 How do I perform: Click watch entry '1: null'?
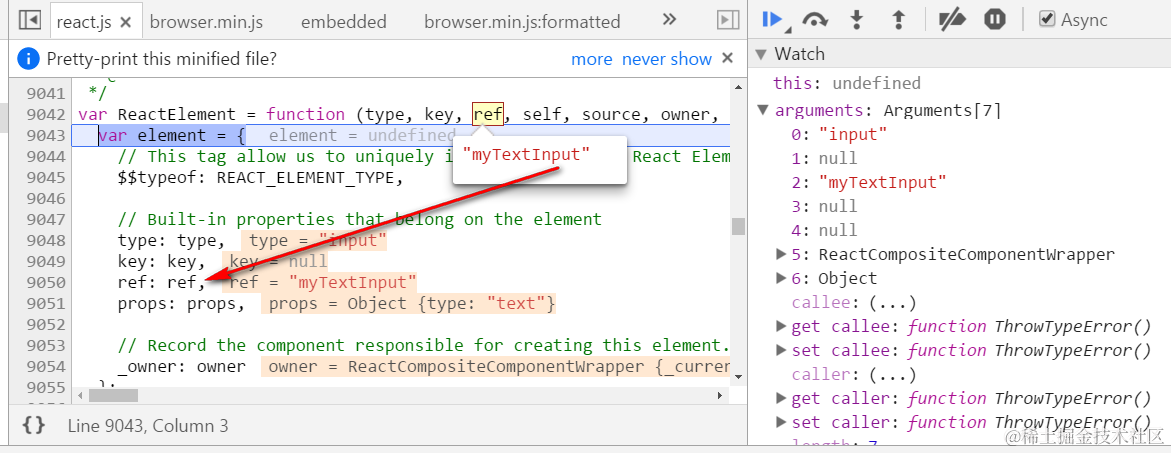point(824,158)
